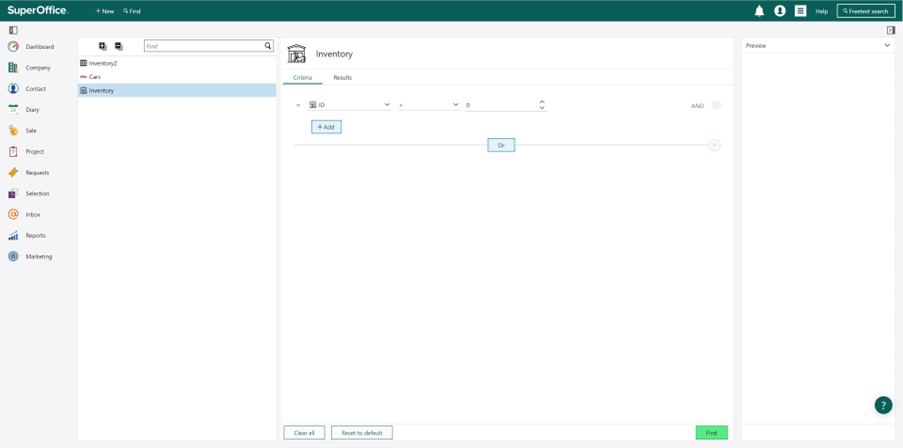Click the magnifier in Find field
The height and width of the screenshot is (448, 903).
coord(268,46)
